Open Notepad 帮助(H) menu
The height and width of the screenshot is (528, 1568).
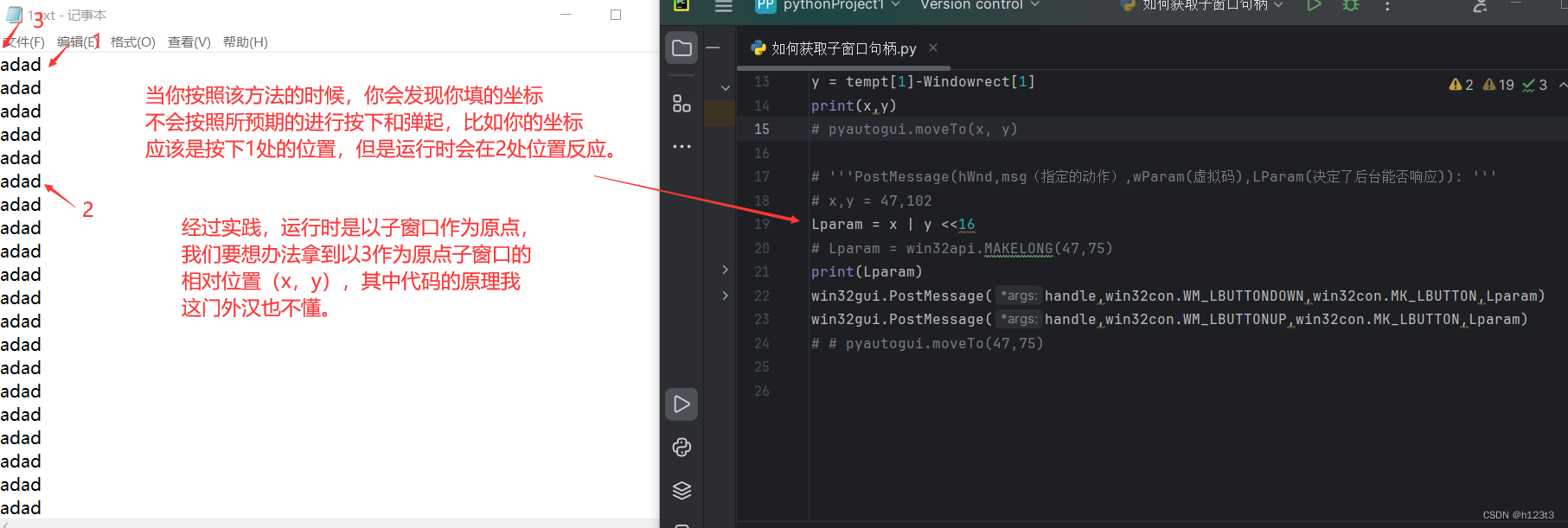click(x=245, y=41)
